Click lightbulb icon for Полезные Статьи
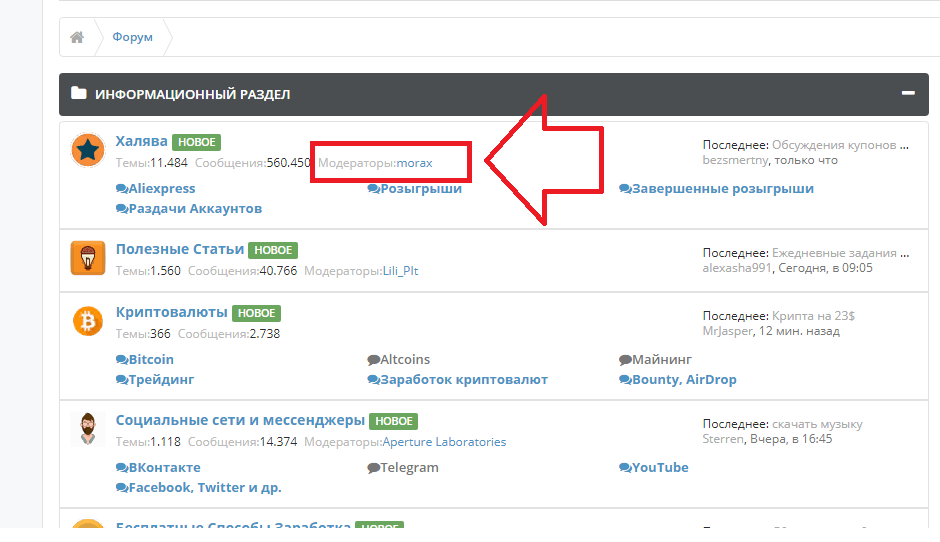 coord(88,258)
